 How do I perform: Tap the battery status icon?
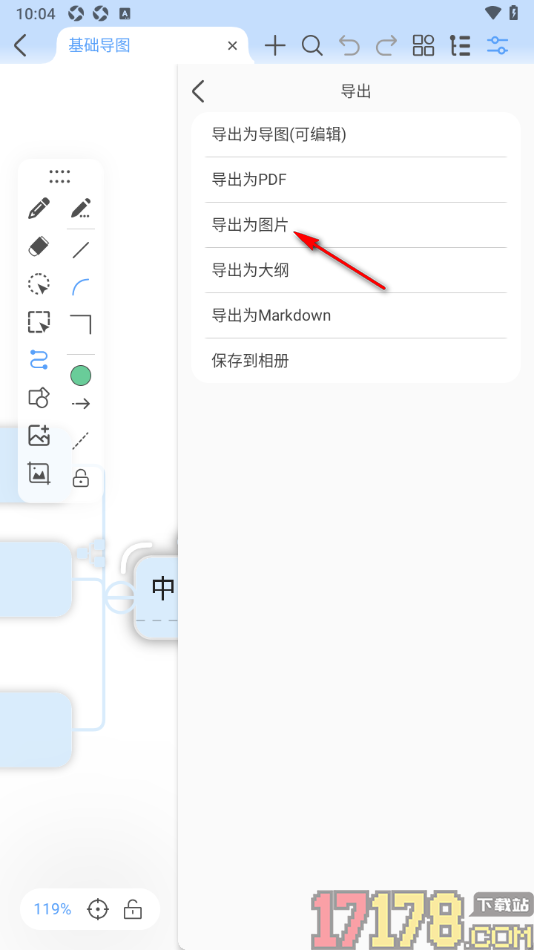coord(514,13)
